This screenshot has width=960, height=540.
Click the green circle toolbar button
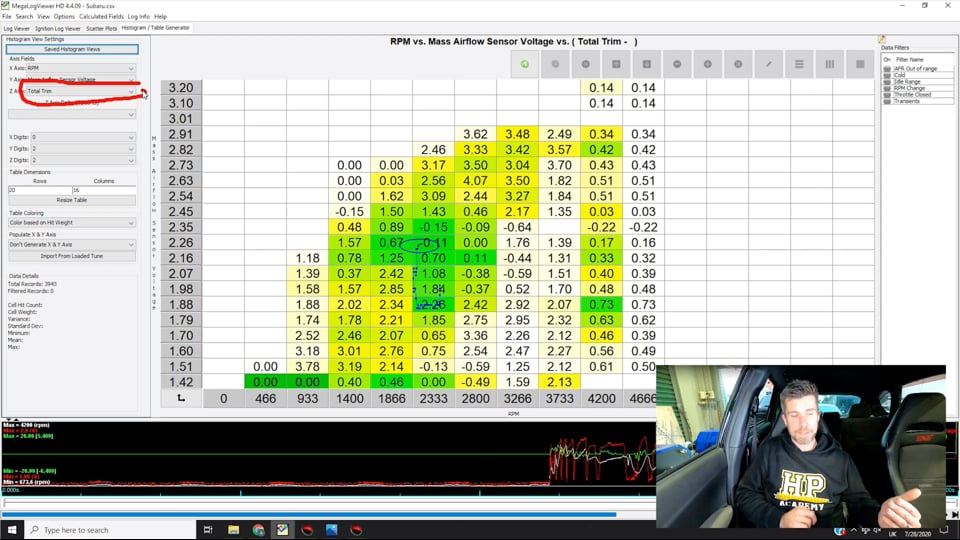point(525,64)
